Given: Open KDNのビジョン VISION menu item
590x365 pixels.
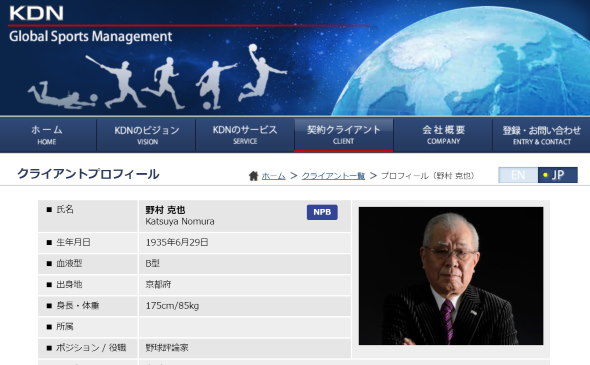Looking at the screenshot, I should [x=147, y=135].
